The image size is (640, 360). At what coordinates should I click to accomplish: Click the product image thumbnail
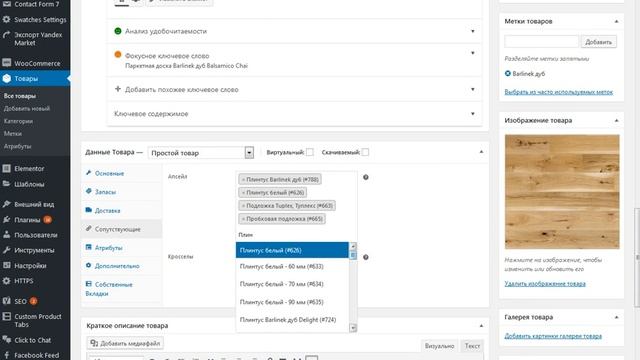click(x=562, y=191)
